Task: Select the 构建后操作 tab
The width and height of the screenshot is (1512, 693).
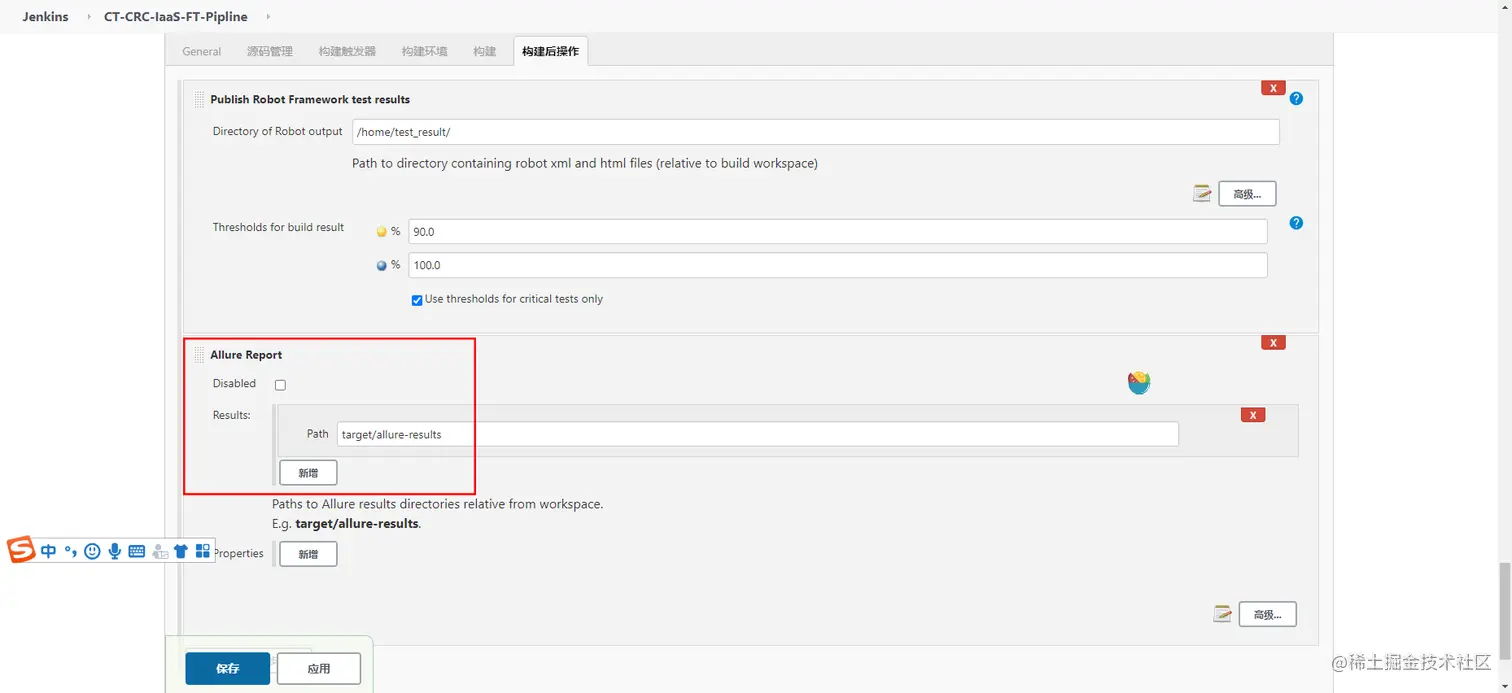Action: tap(551, 51)
